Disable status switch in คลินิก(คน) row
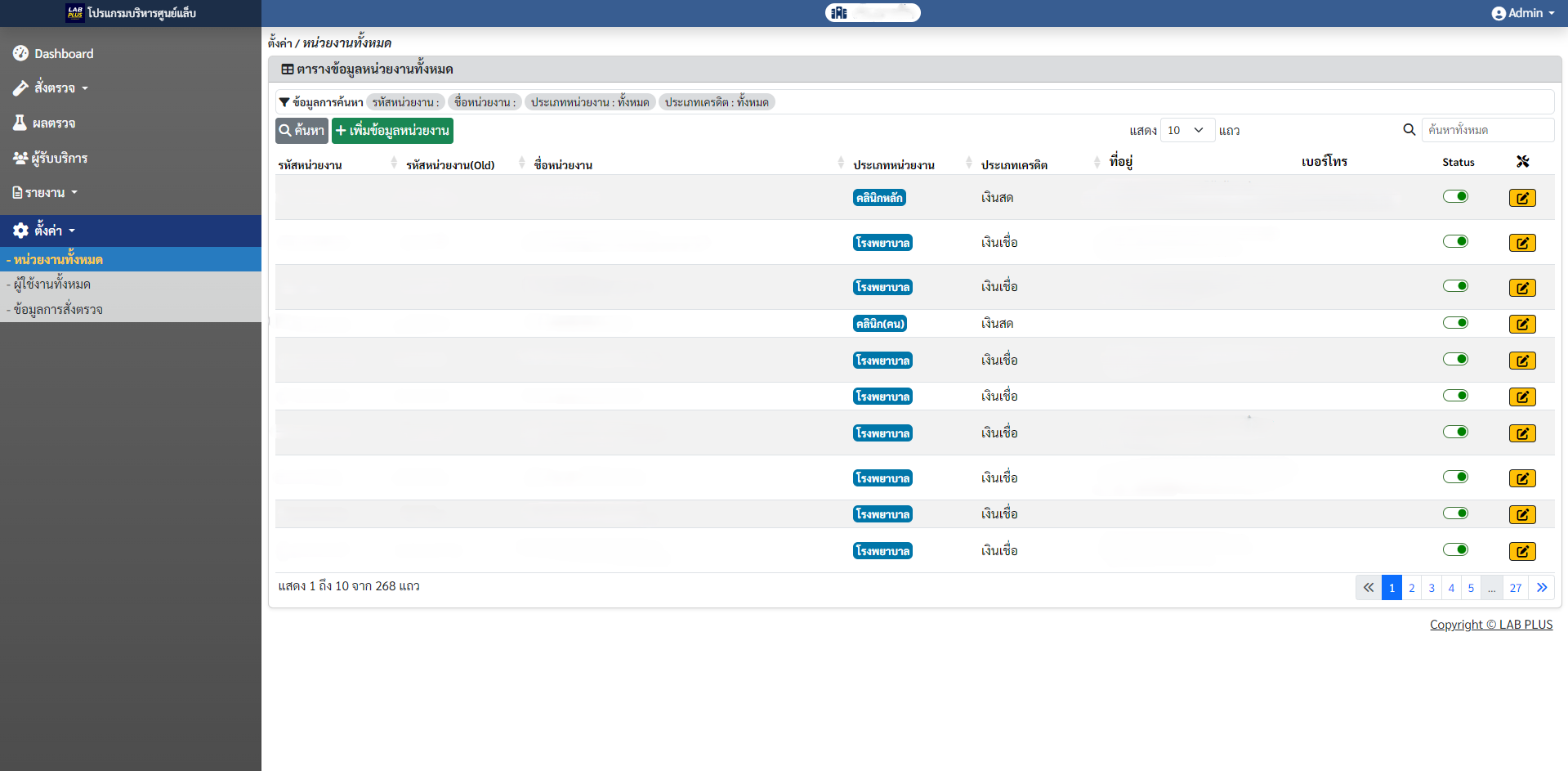Image resolution: width=1568 pixels, height=771 pixels. pyautogui.click(x=1455, y=323)
